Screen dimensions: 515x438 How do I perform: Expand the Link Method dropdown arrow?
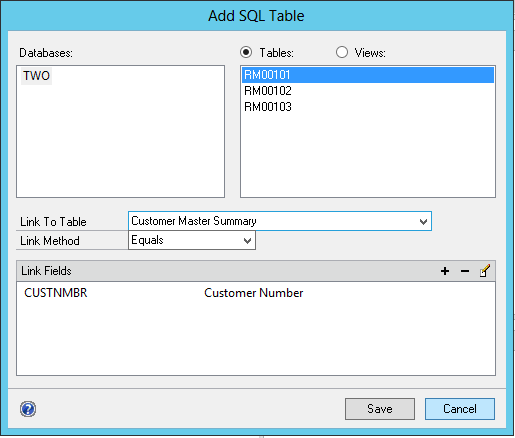tap(247, 240)
